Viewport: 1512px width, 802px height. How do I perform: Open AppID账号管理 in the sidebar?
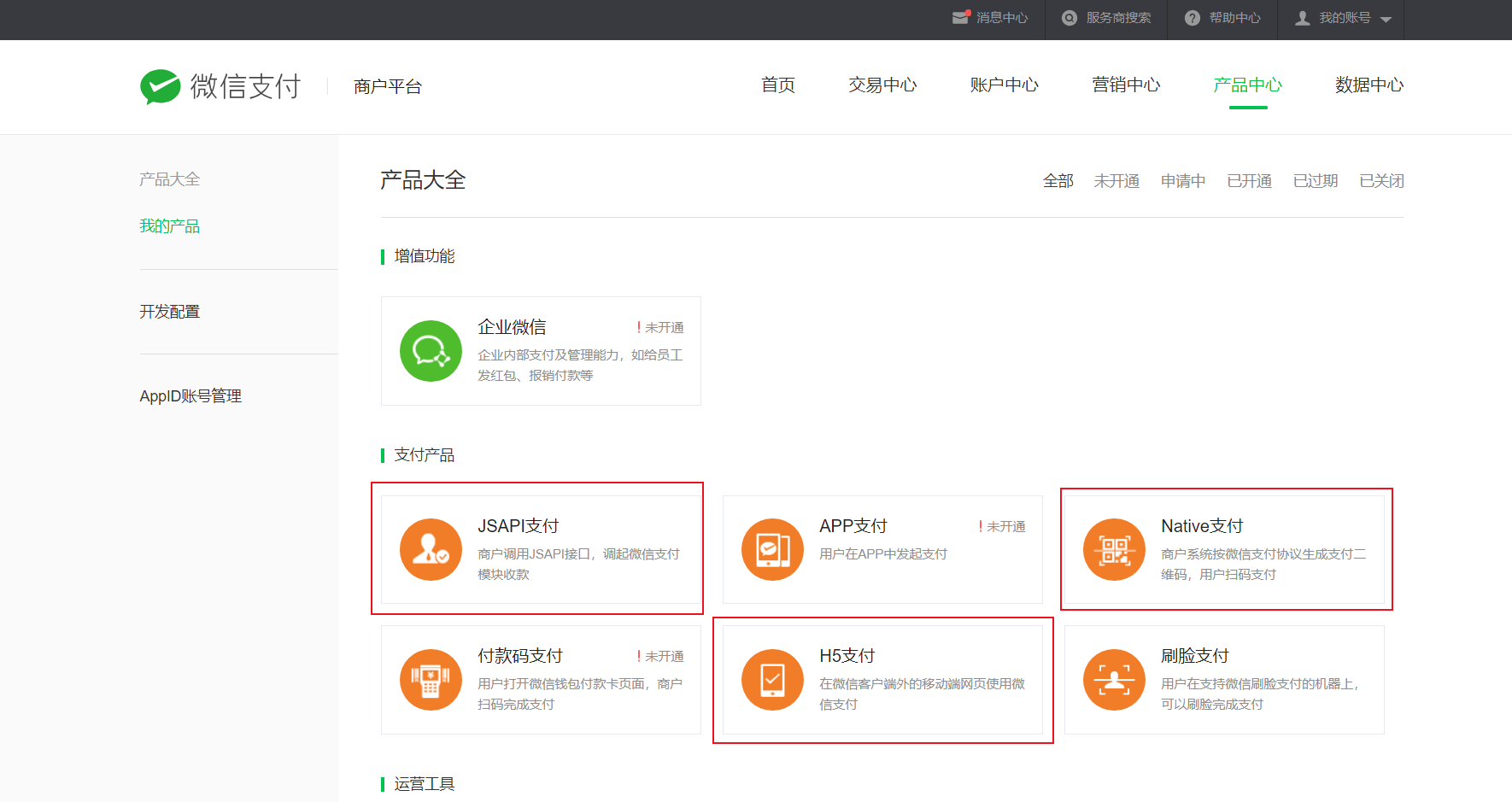coord(190,396)
